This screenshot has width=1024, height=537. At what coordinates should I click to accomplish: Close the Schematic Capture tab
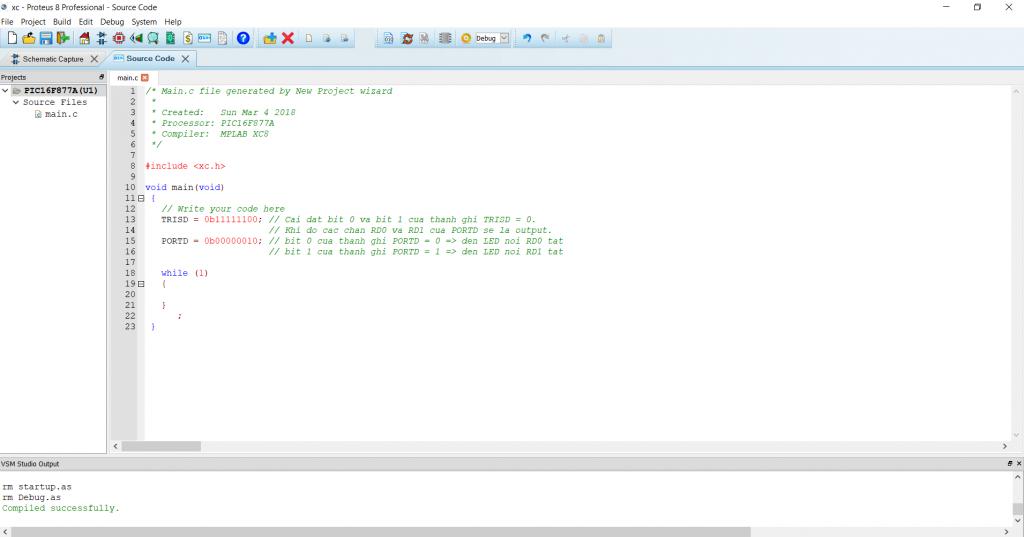click(x=94, y=59)
